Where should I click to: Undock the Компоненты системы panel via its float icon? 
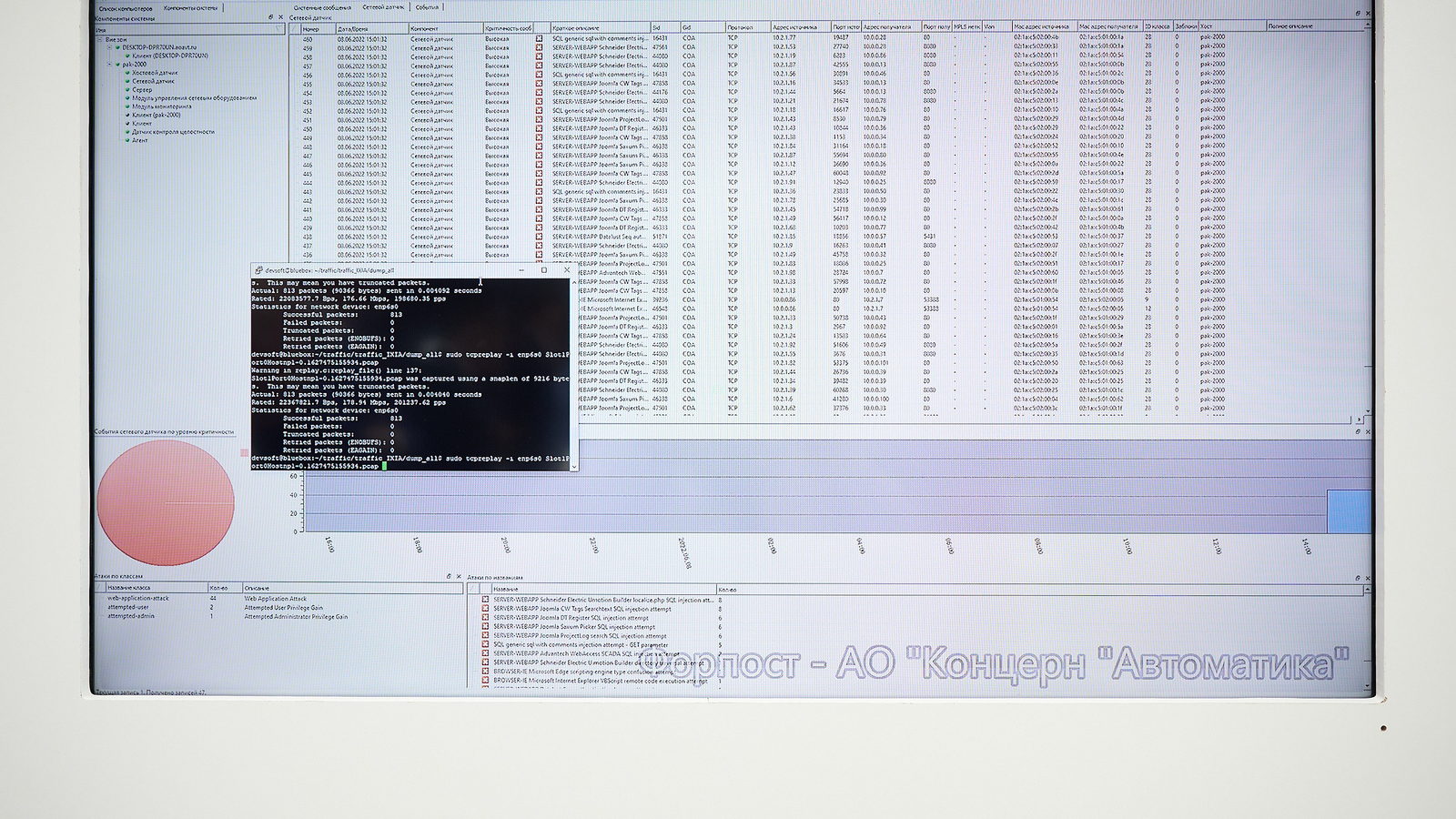click(x=270, y=17)
